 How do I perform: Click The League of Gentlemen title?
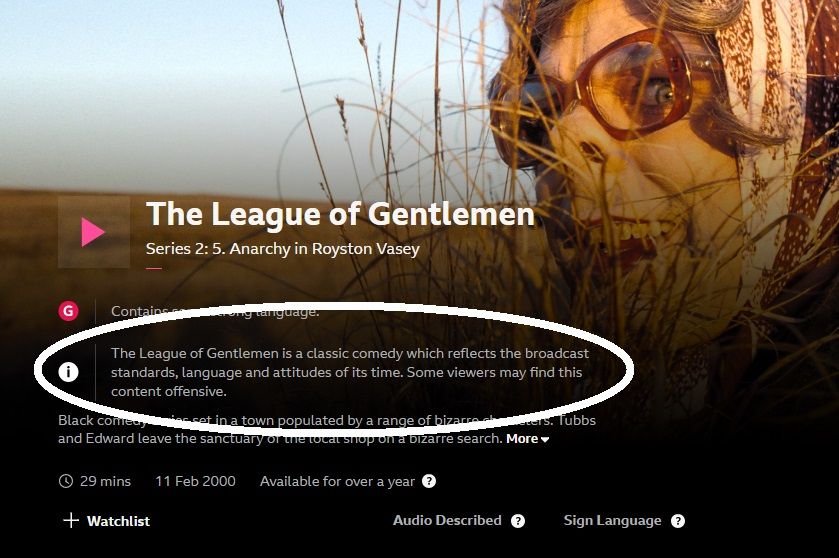(340, 215)
